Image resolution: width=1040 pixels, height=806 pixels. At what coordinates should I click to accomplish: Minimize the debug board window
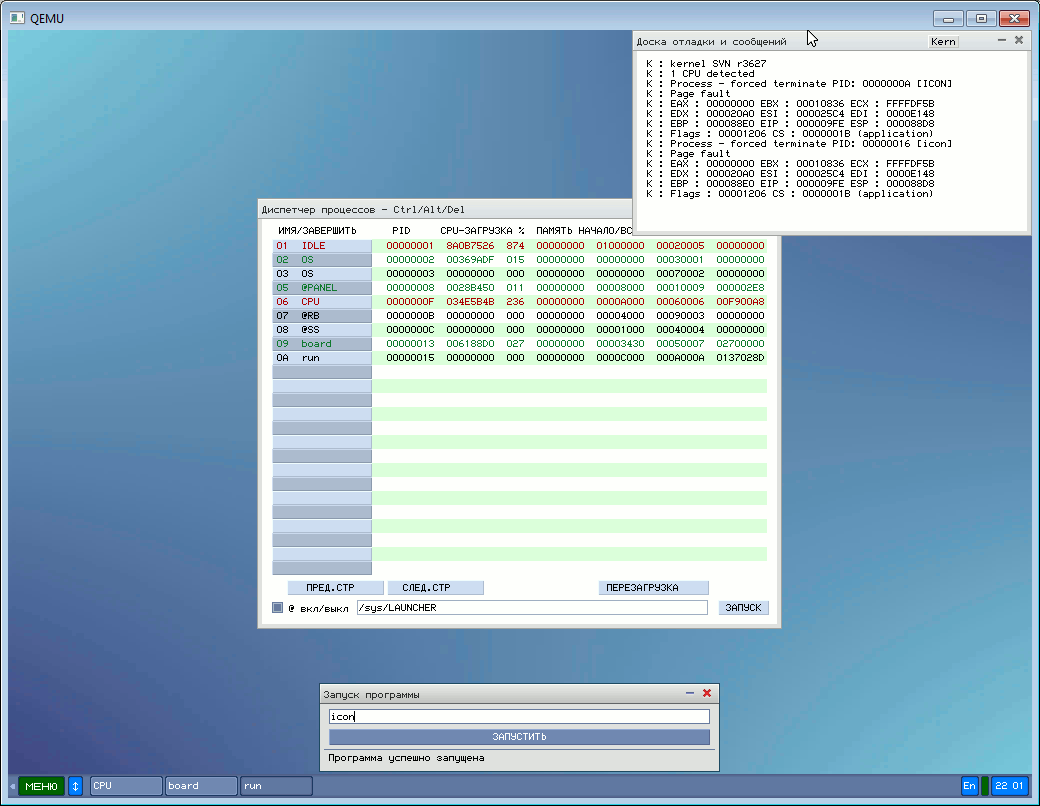(1002, 40)
